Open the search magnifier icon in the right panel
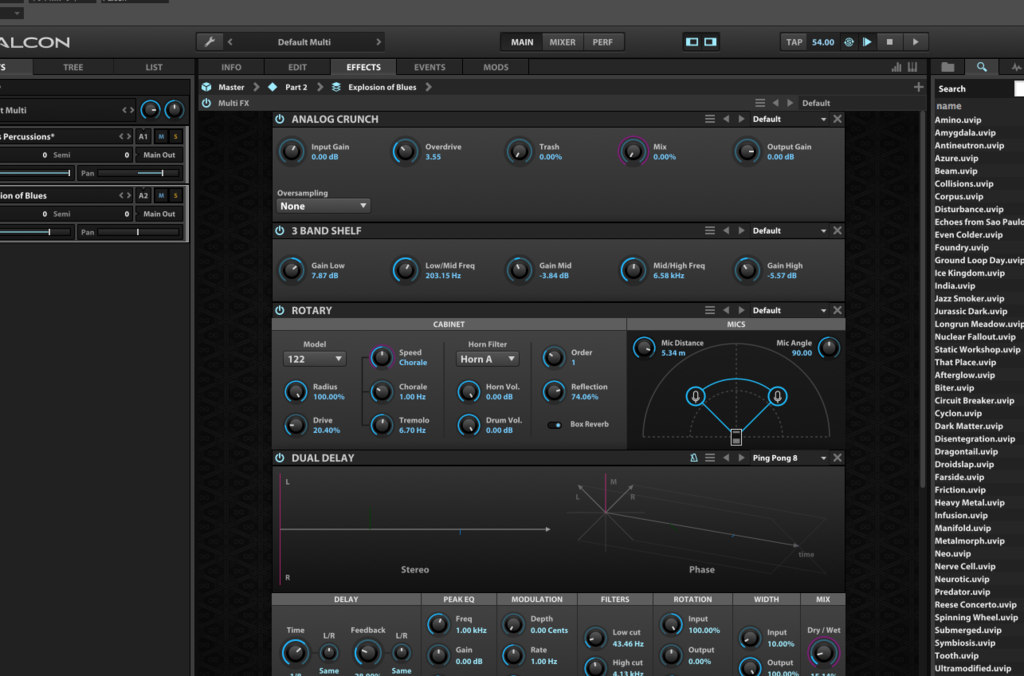The height and width of the screenshot is (676, 1024). [x=982, y=67]
